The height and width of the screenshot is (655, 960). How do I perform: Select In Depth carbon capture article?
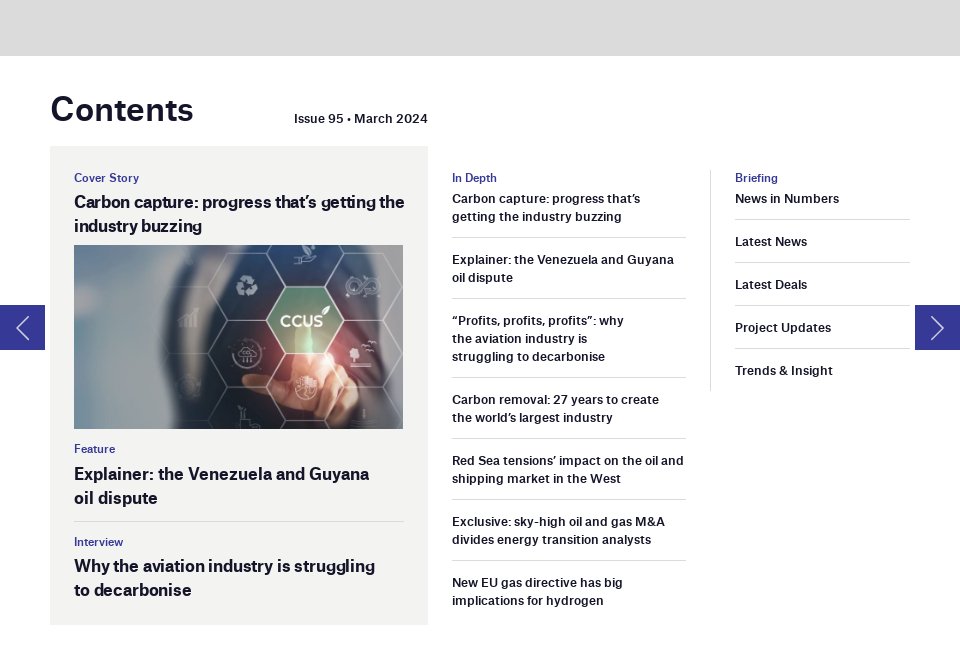pyautogui.click(x=546, y=208)
